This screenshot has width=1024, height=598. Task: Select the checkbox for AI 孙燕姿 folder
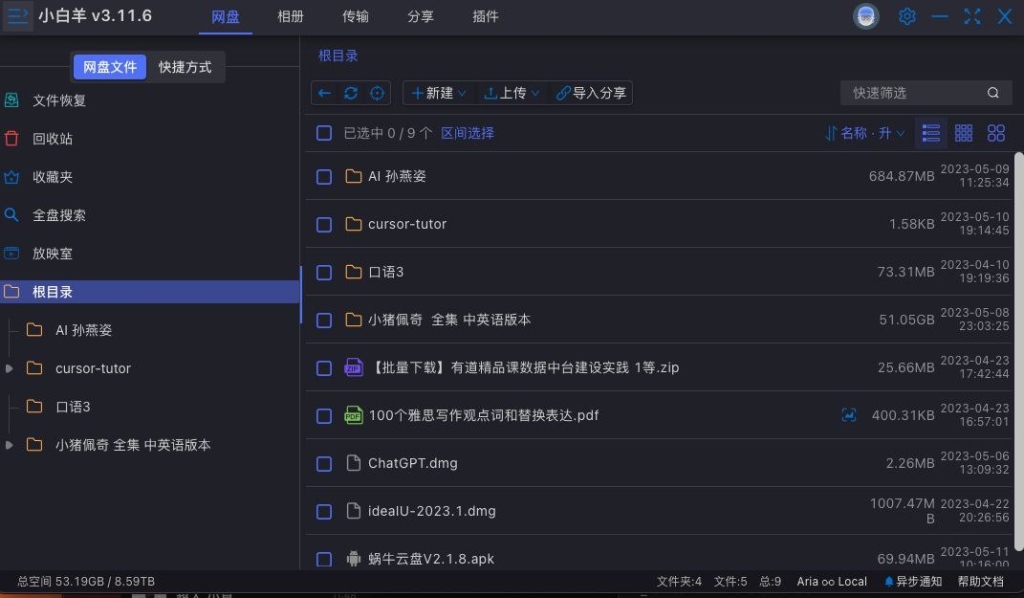click(x=324, y=176)
